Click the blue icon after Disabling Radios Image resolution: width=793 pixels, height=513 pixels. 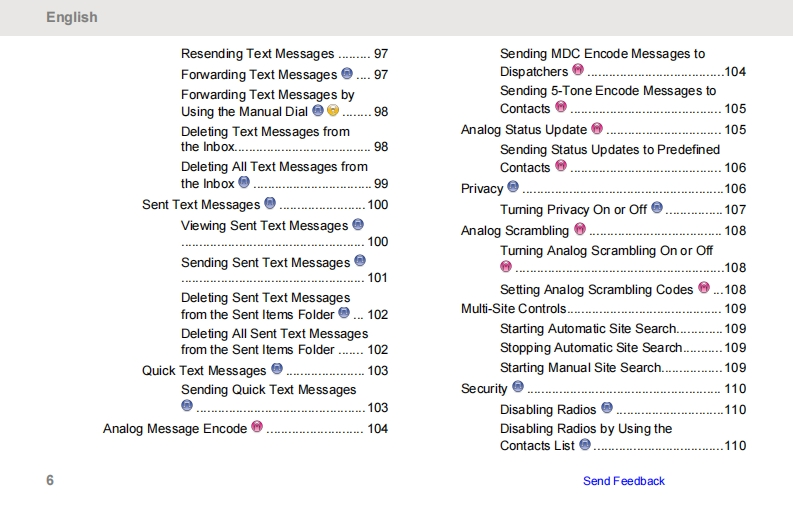[606, 409]
